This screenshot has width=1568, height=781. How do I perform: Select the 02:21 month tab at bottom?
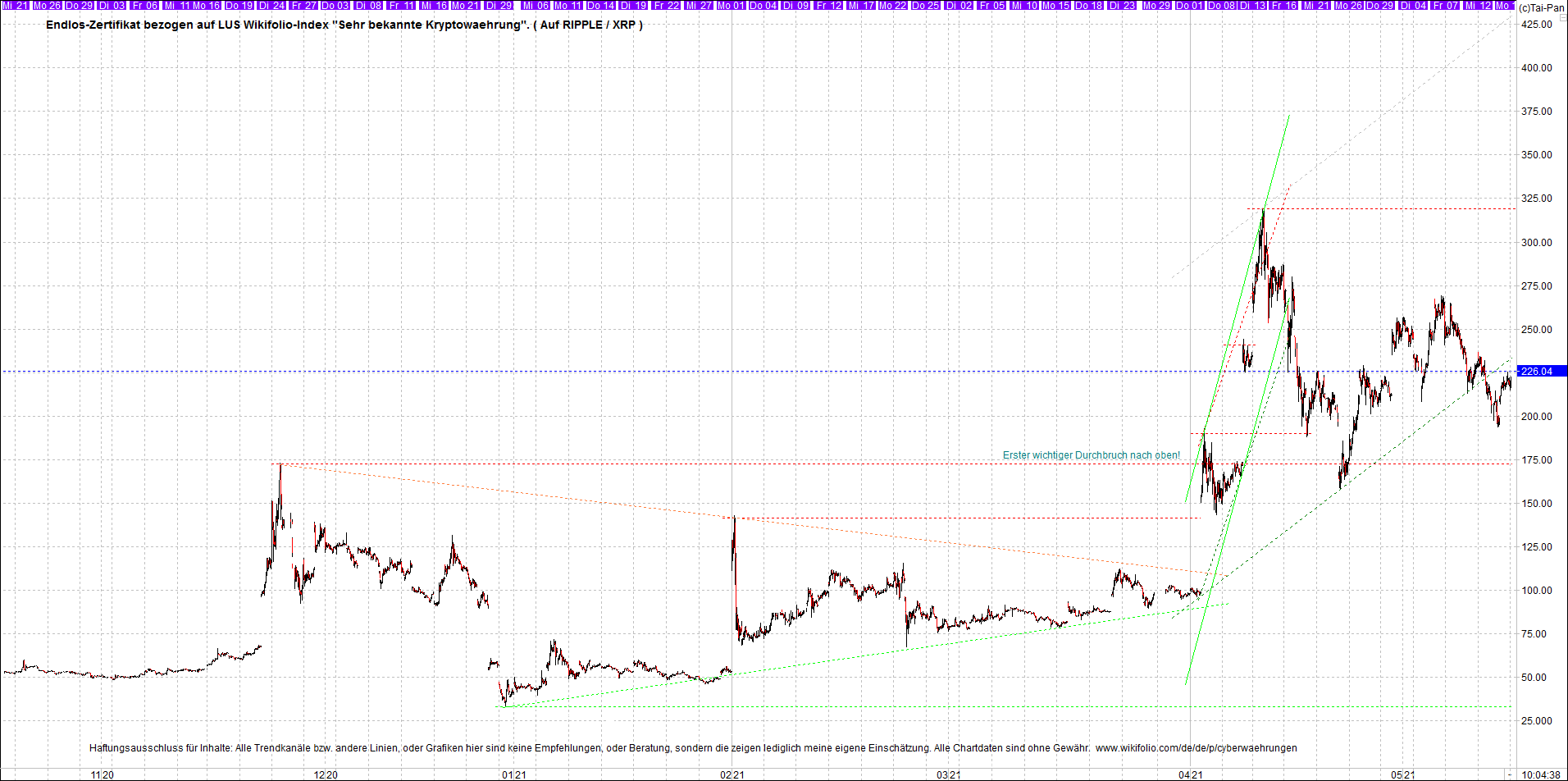tap(732, 774)
